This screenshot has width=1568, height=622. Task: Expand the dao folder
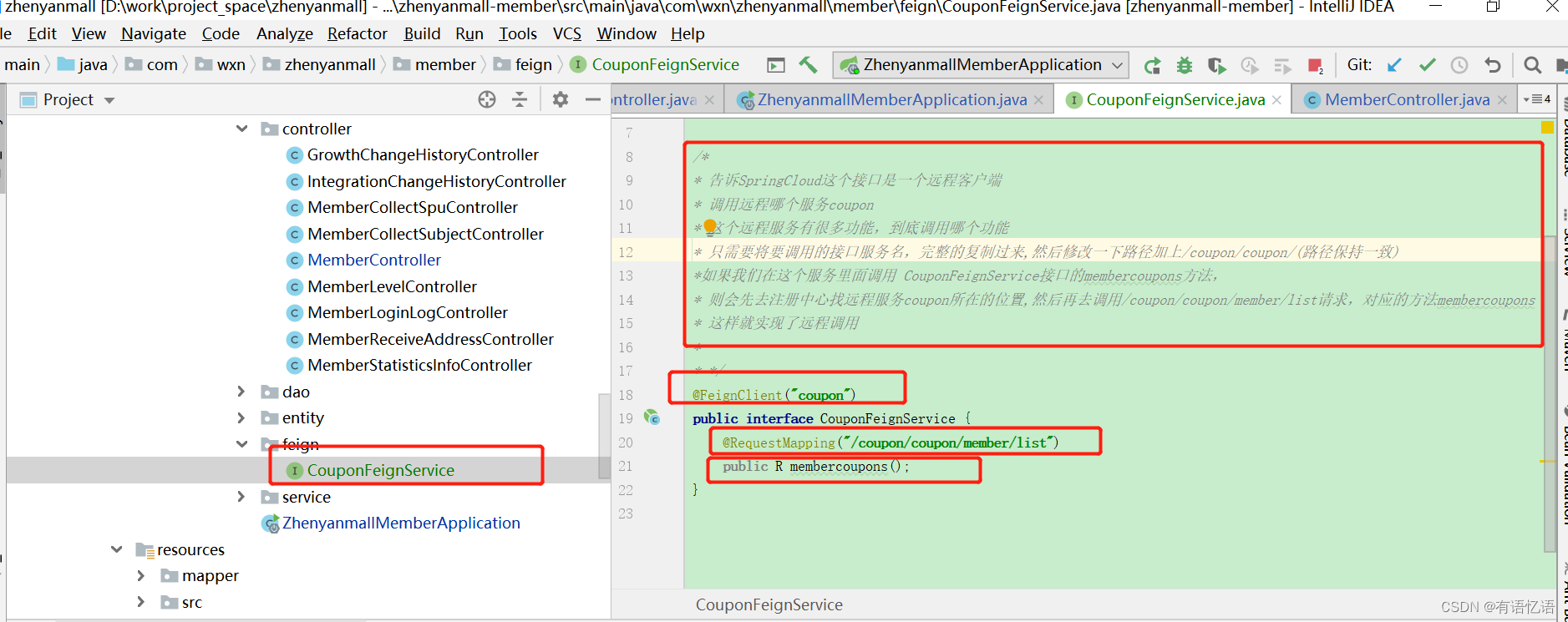click(241, 392)
